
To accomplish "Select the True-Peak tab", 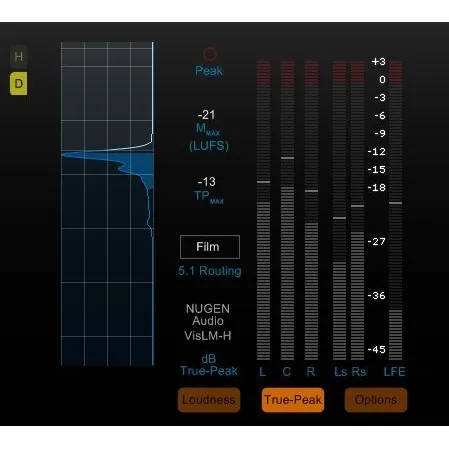I will tap(293, 400).
